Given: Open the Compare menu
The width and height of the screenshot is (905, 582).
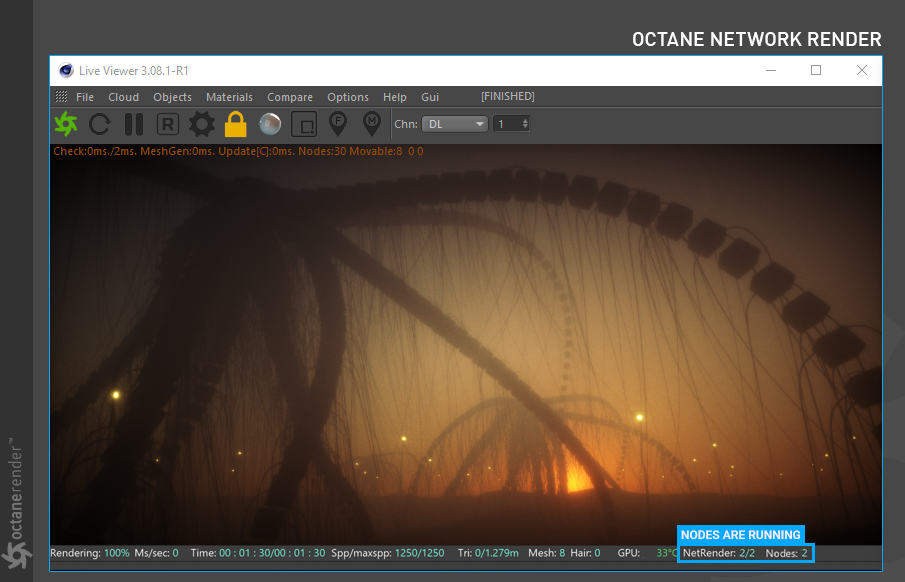Looking at the screenshot, I should click(290, 97).
